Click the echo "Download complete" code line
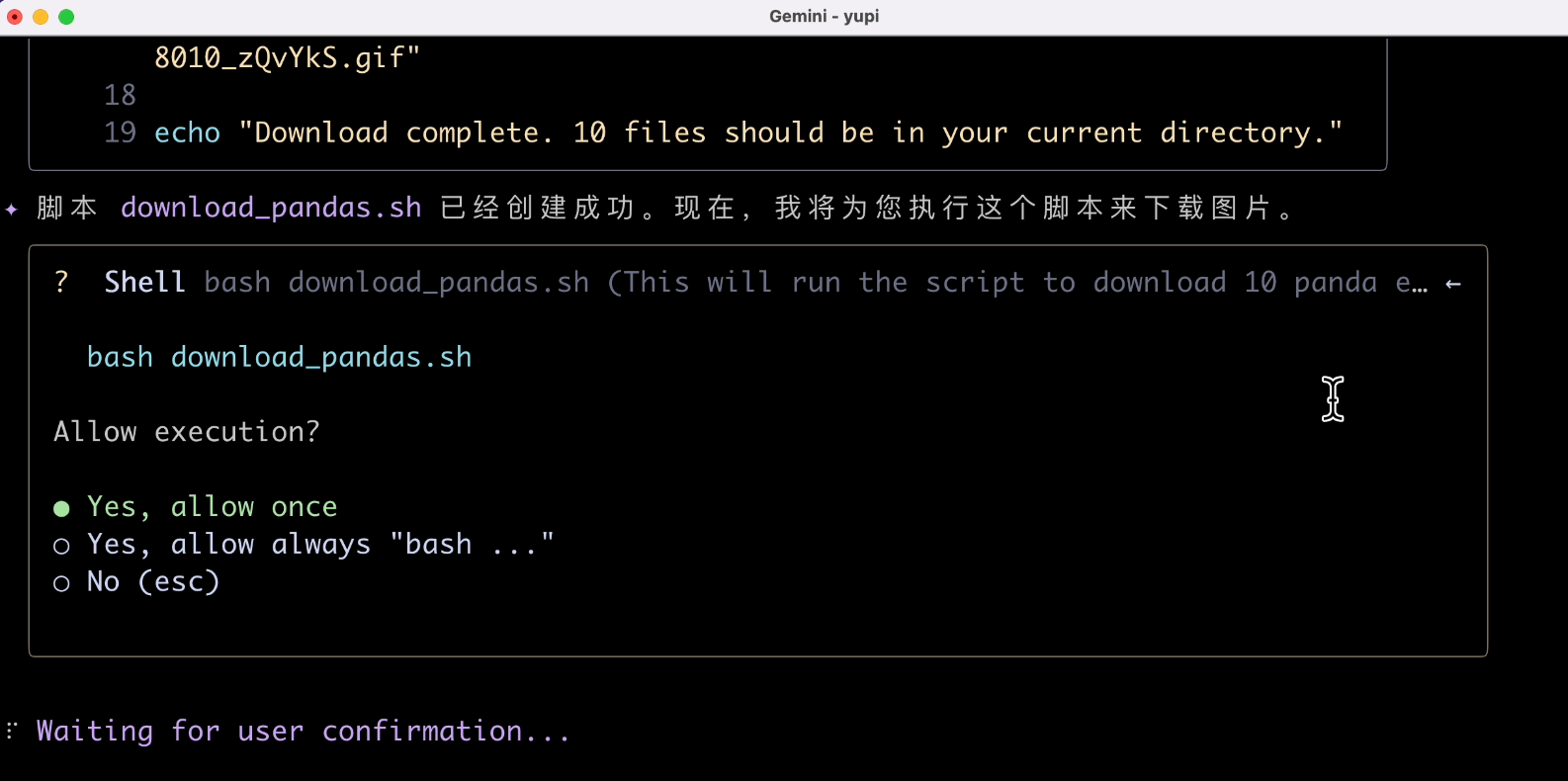Screen dimensions: 1568x781 click(747, 132)
